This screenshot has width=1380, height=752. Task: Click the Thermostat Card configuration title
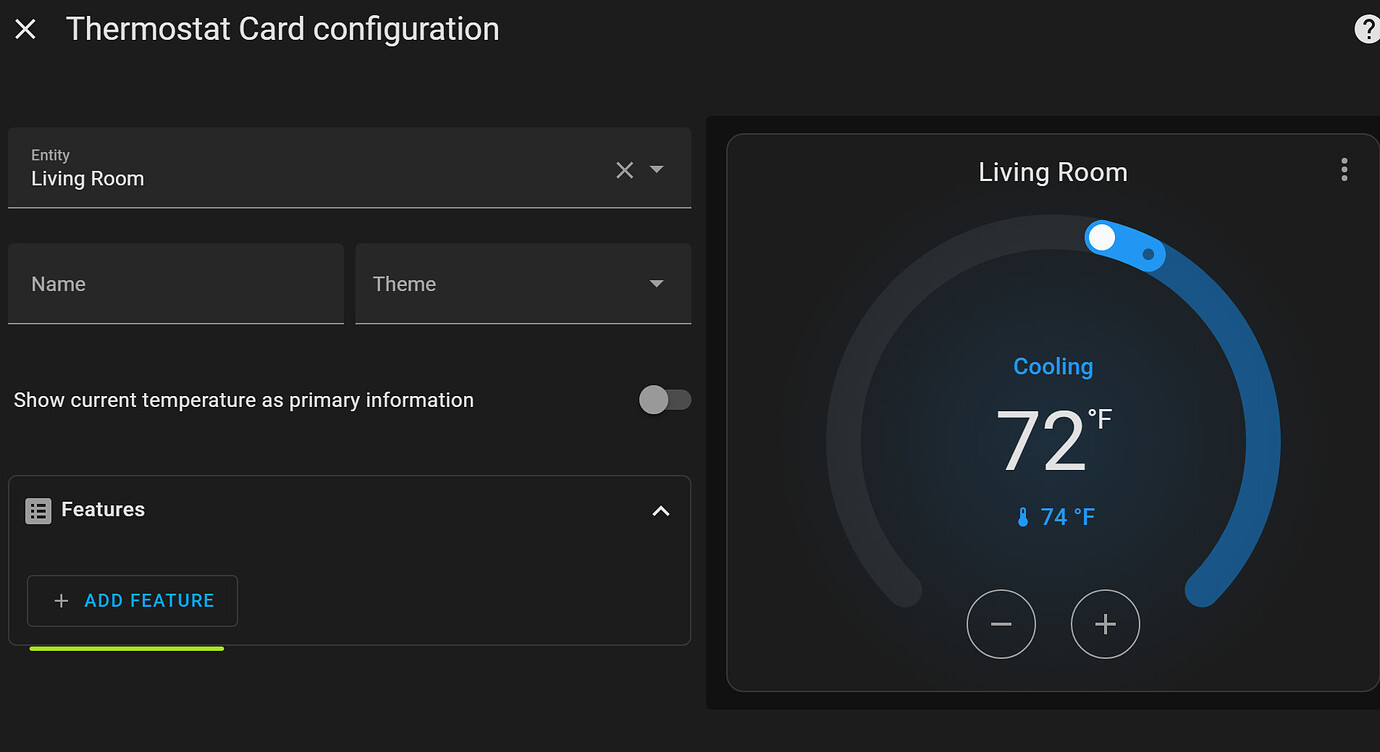click(x=283, y=29)
